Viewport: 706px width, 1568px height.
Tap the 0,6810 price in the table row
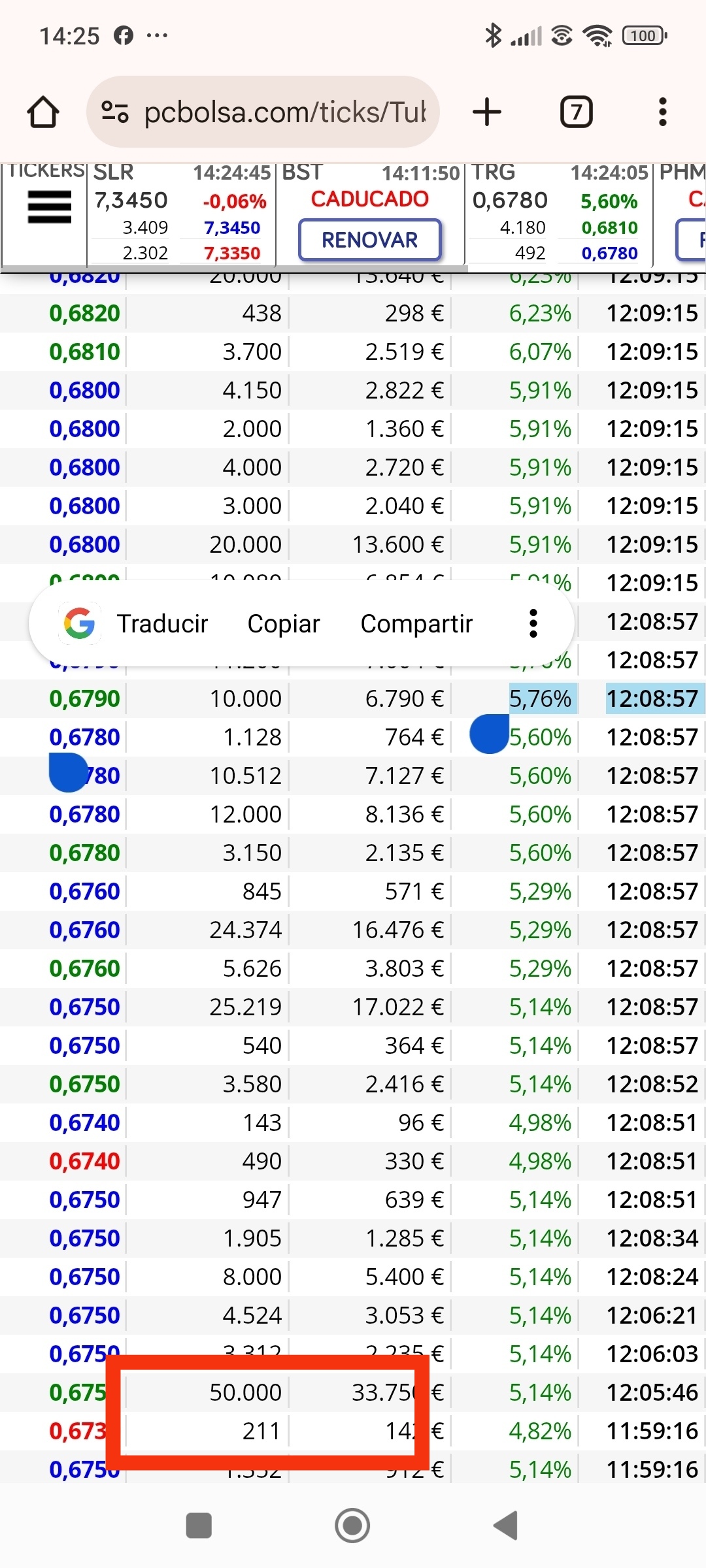click(x=84, y=351)
